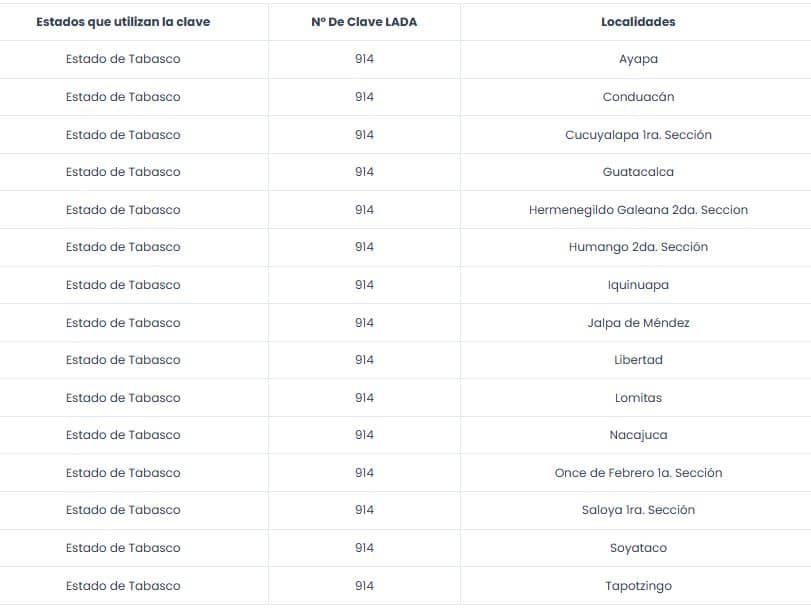Click the 'Saloya 1ra. Sección' cell
The width and height of the screenshot is (811, 610).
(638, 510)
